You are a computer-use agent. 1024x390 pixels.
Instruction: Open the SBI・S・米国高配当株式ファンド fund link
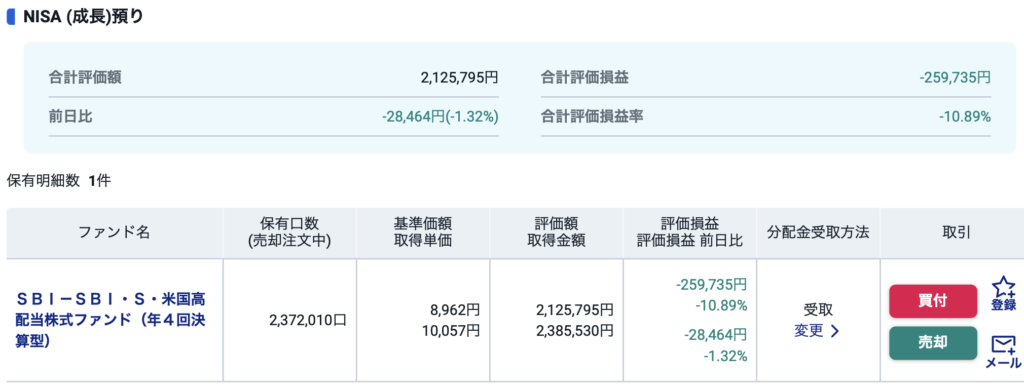coord(110,321)
